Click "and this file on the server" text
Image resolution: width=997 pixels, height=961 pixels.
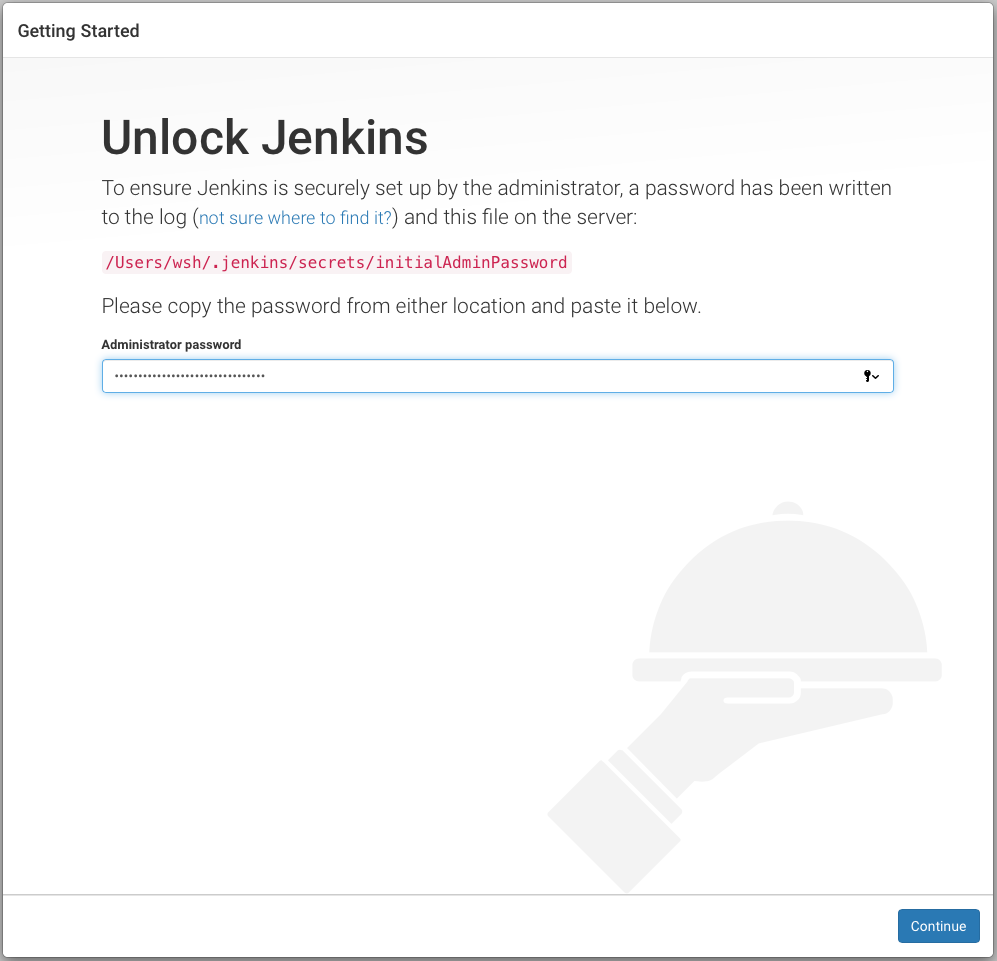tap(520, 217)
